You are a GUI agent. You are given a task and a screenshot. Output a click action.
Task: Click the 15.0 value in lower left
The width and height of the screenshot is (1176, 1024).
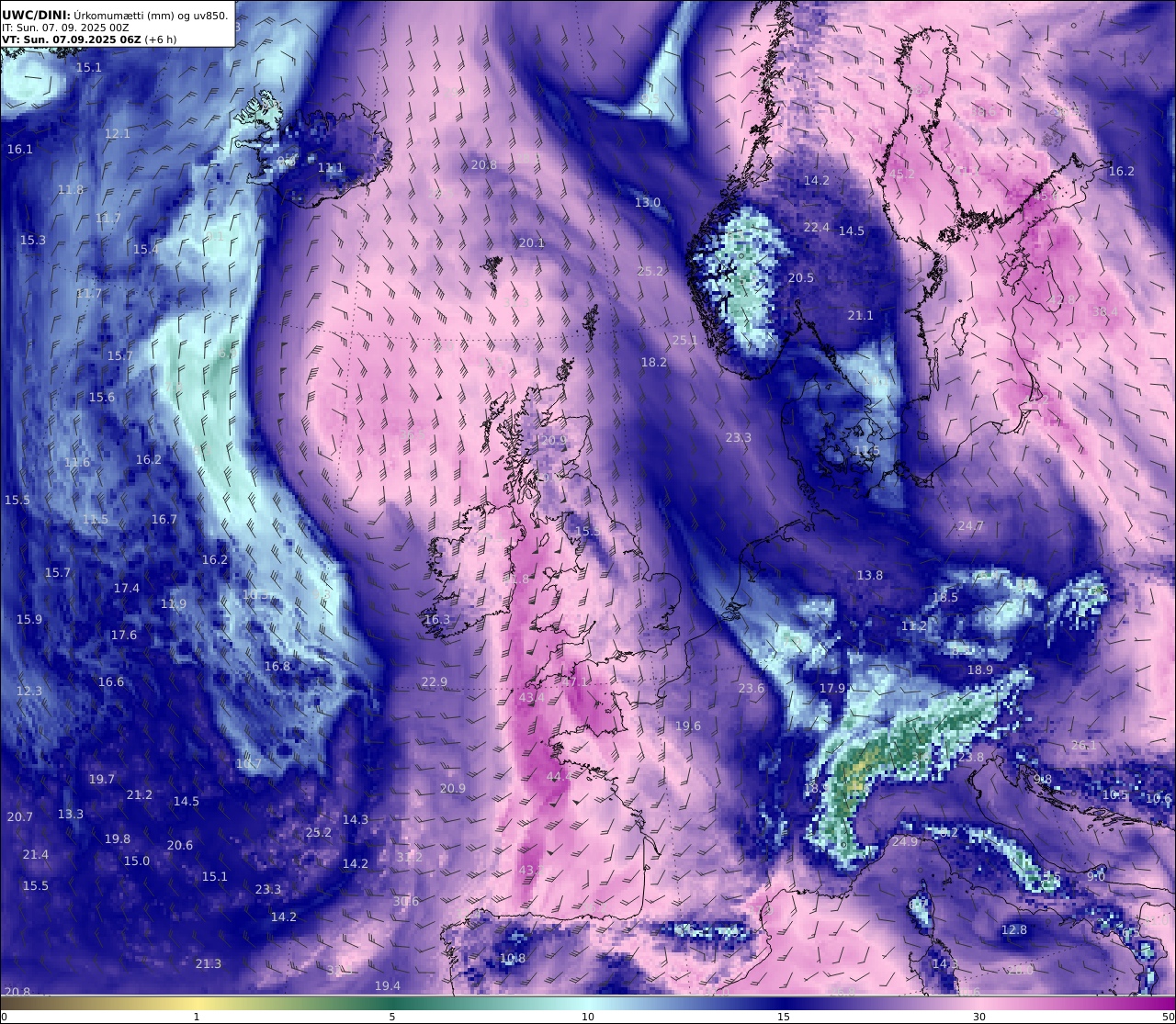pos(137,861)
